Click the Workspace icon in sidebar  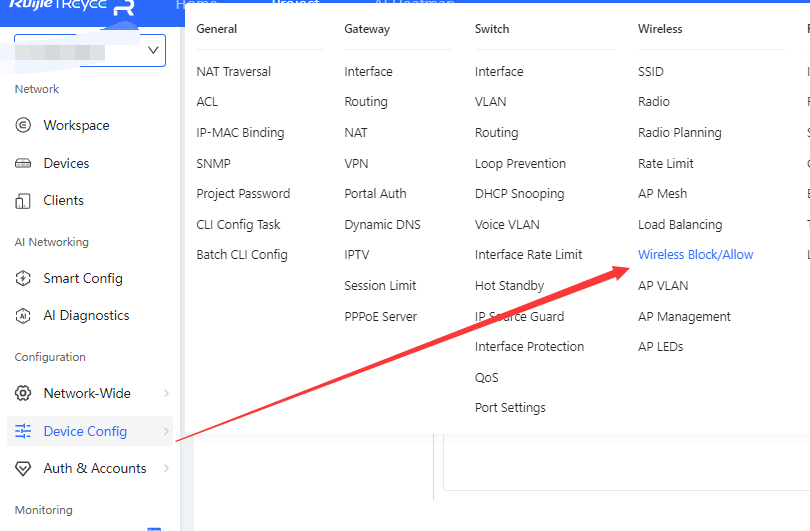23,125
